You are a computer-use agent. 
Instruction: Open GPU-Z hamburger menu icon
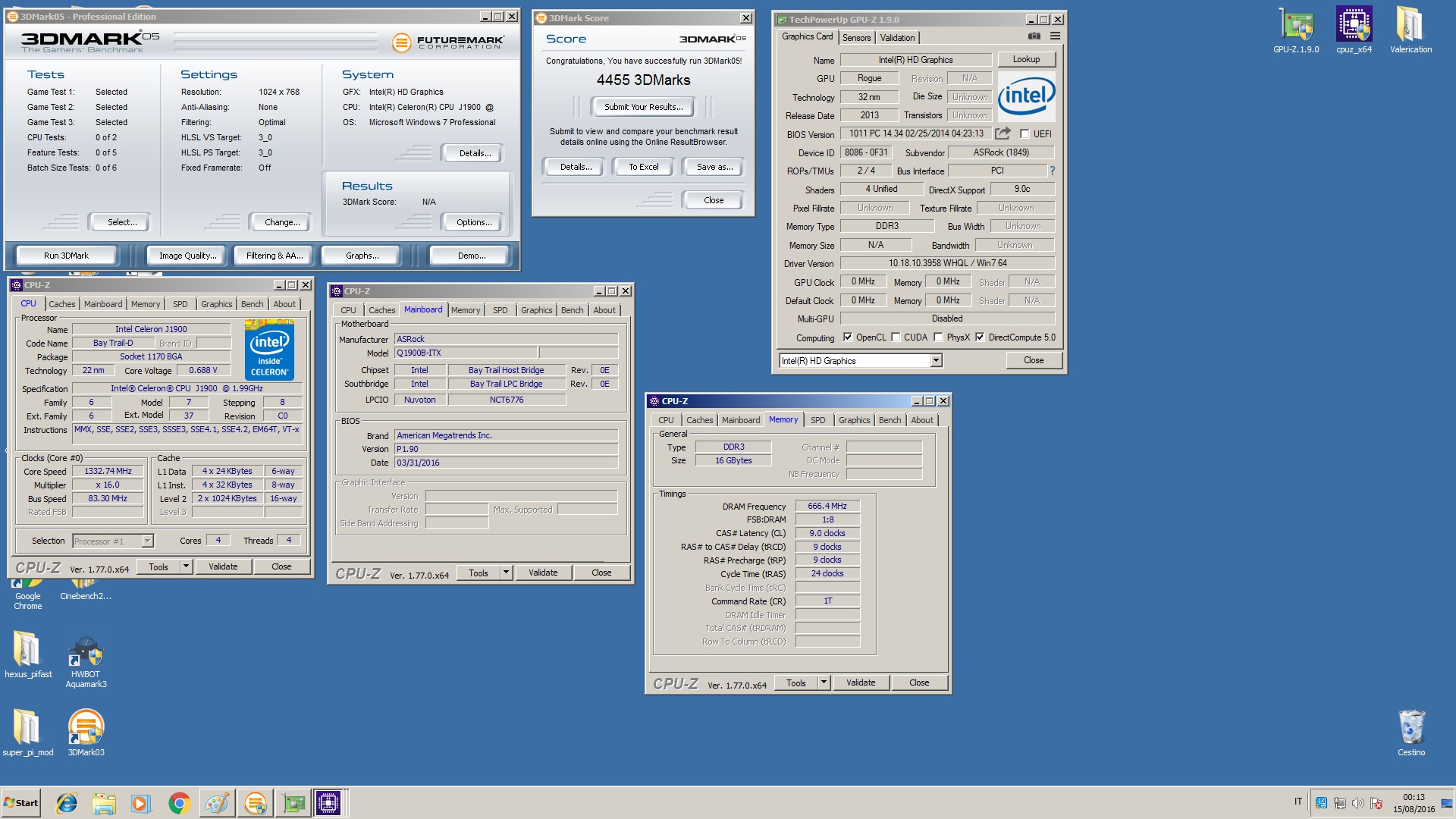(1055, 36)
